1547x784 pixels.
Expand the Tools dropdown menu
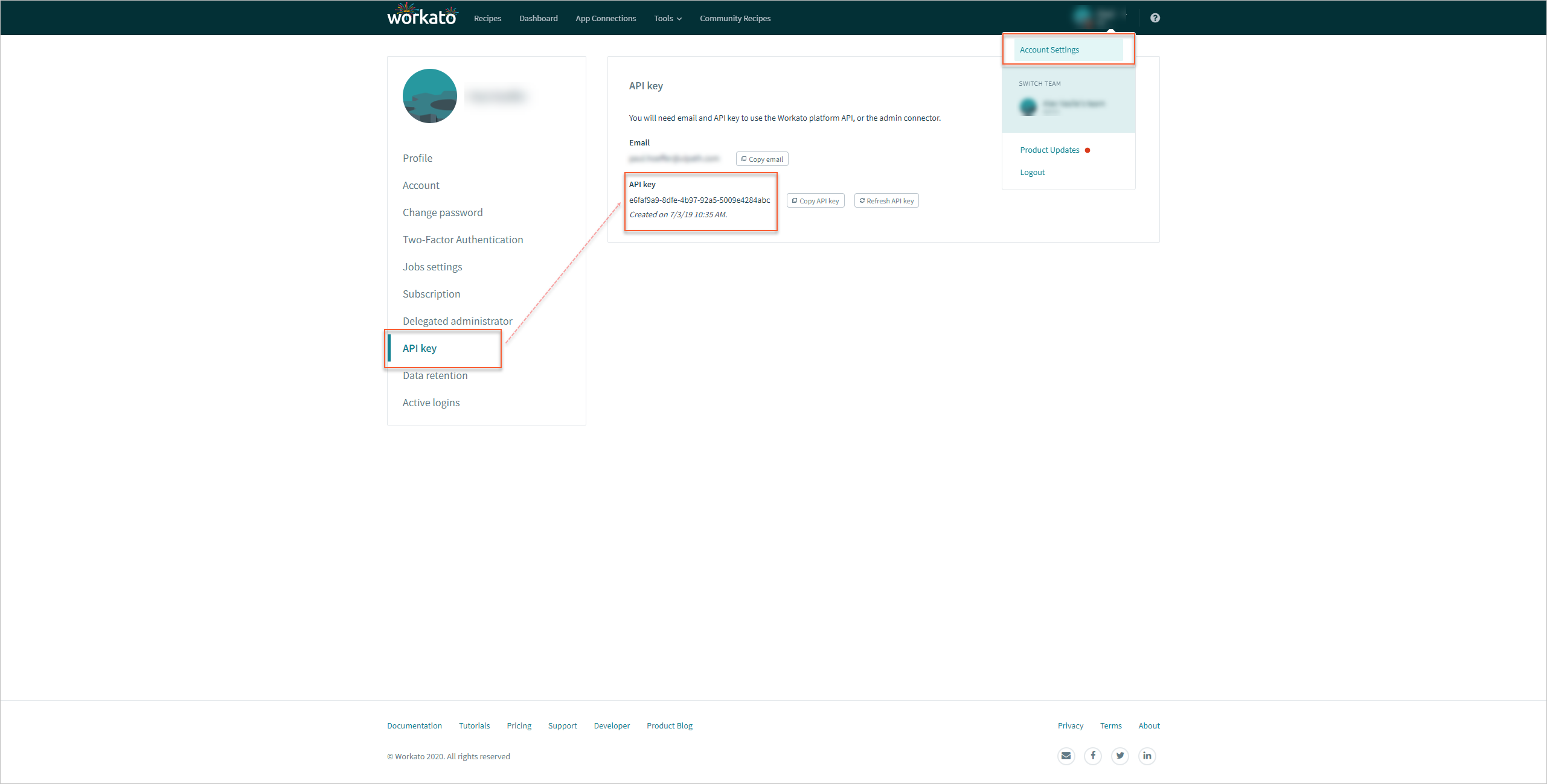click(667, 19)
